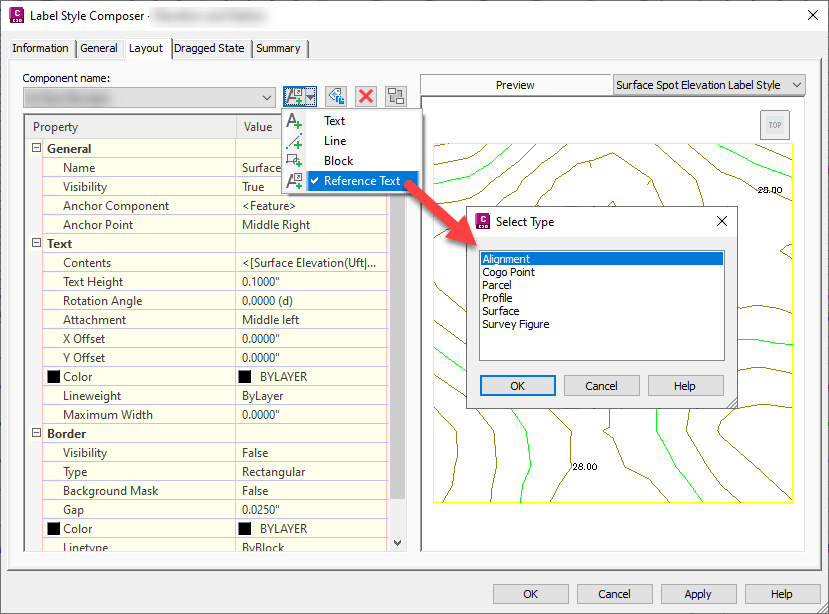Open the create component dropdown icon

pos(309,95)
